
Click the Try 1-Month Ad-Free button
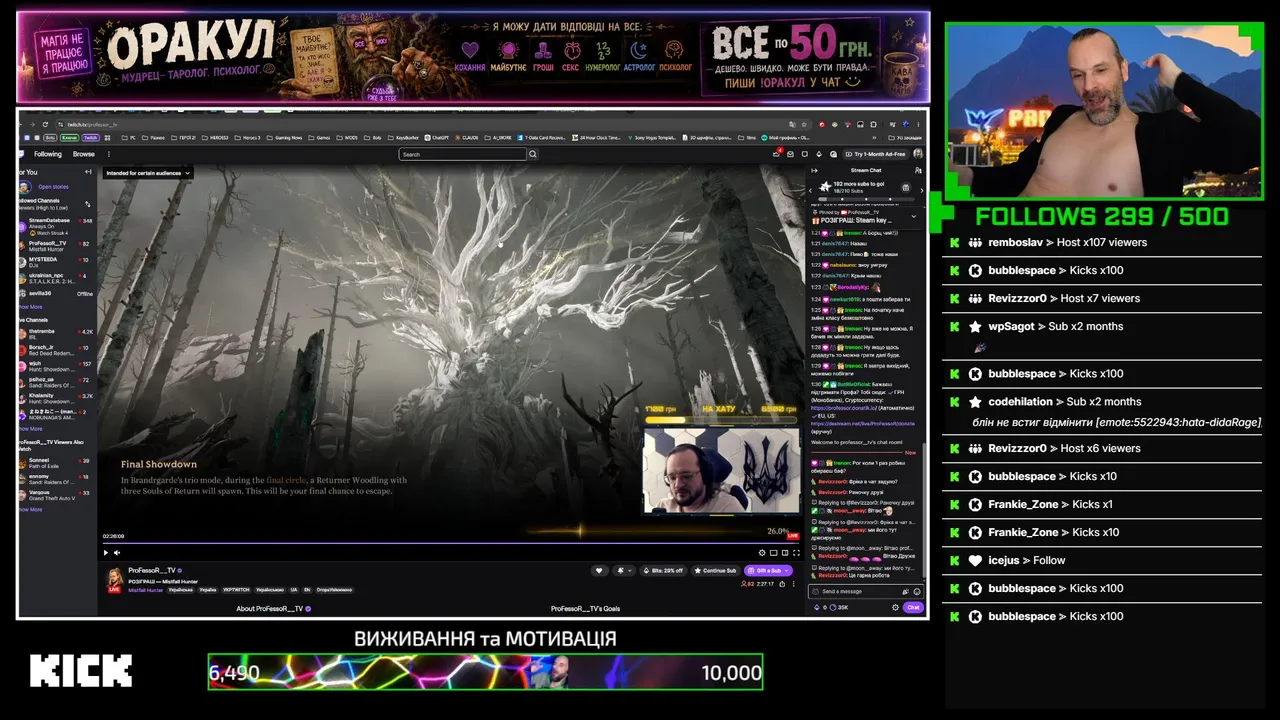tap(875, 154)
